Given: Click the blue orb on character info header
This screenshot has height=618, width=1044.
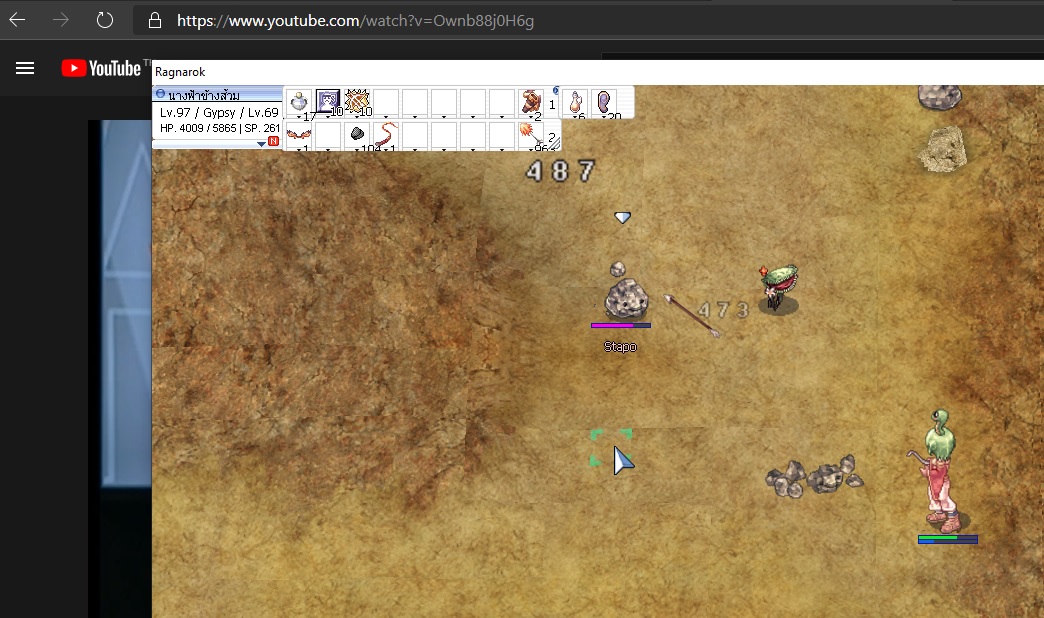Looking at the screenshot, I should tap(160, 94).
